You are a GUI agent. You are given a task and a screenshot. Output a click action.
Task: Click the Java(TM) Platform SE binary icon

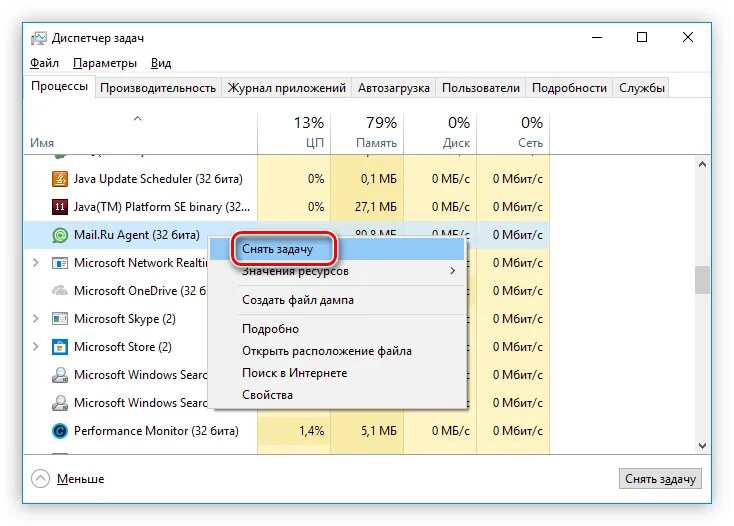point(59,207)
